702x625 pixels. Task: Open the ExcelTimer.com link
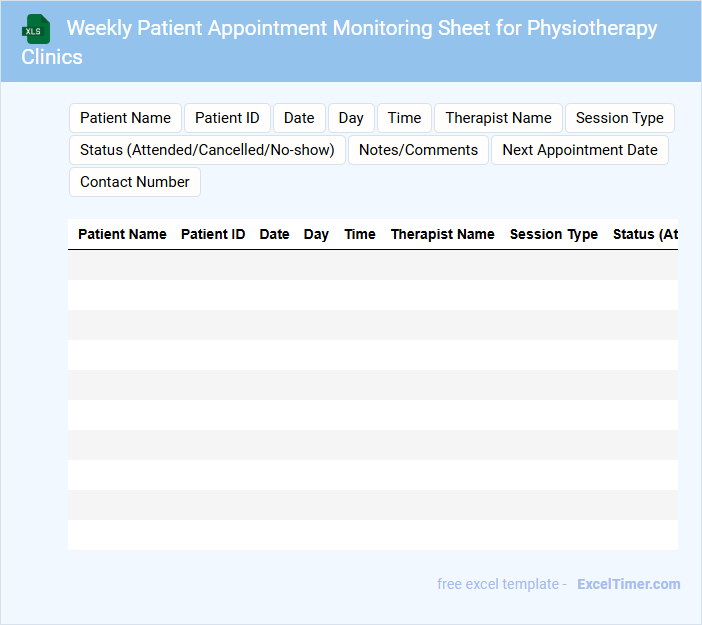628,584
